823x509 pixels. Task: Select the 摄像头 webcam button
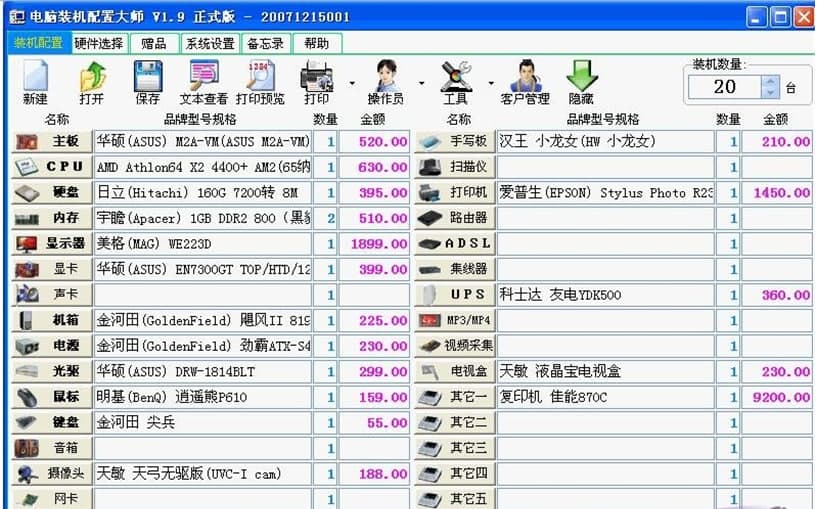pyautogui.click(x=51, y=474)
